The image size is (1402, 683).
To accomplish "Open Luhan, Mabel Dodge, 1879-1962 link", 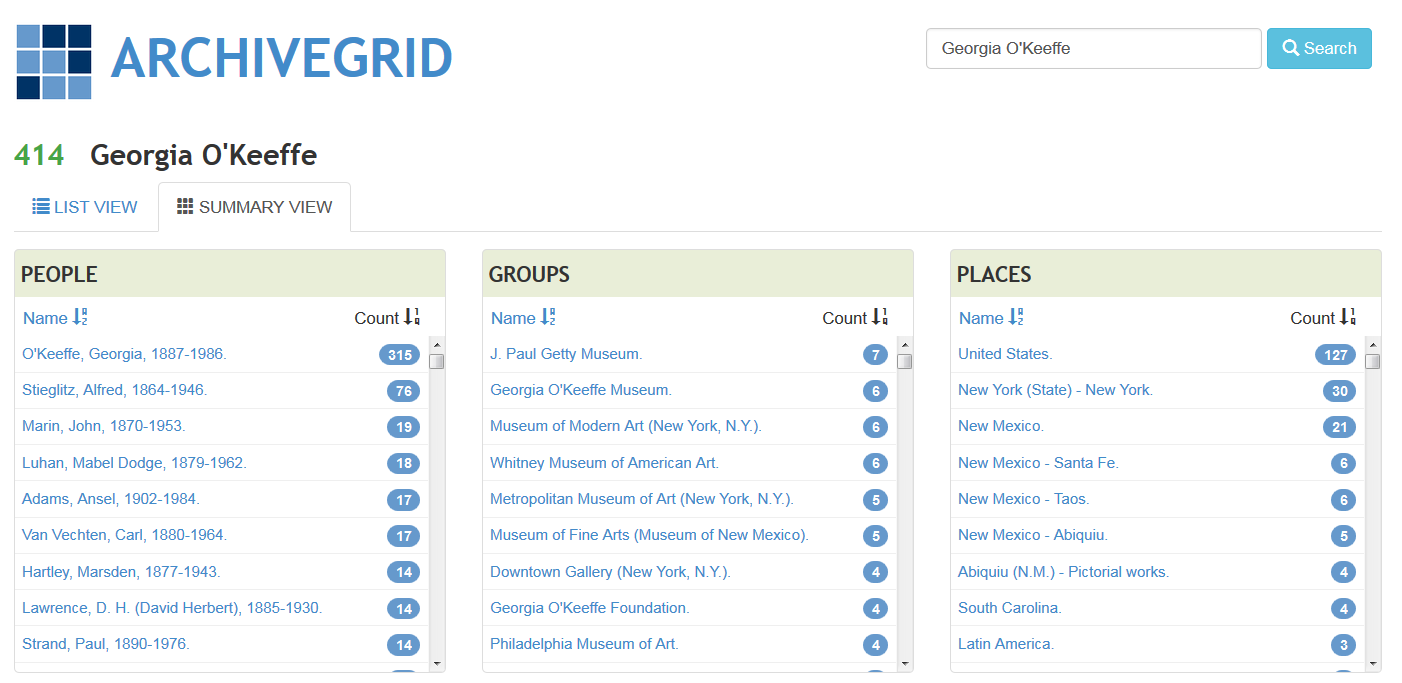I will (134, 463).
